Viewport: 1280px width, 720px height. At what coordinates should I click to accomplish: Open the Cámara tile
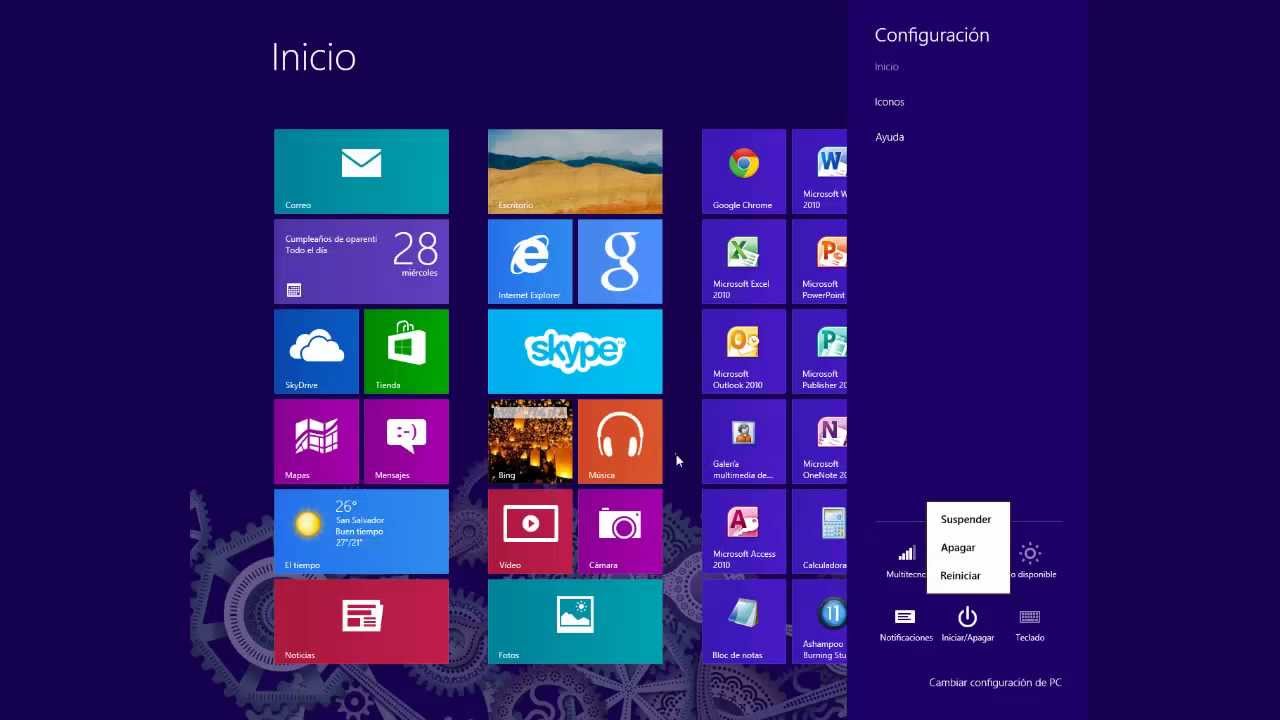click(x=620, y=531)
